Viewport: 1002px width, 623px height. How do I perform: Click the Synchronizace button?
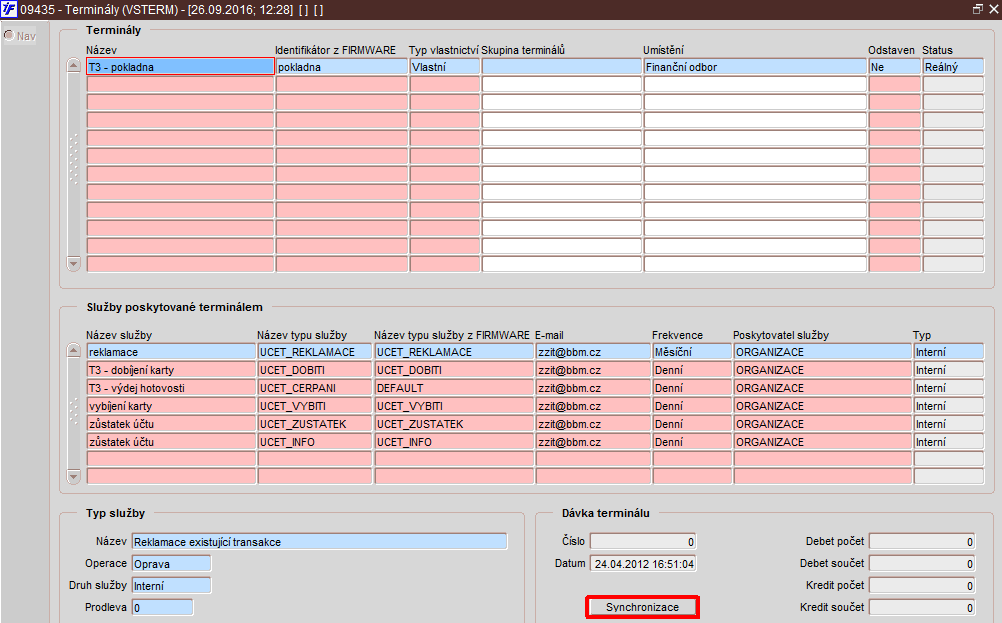pyautogui.click(x=642, y=607)
